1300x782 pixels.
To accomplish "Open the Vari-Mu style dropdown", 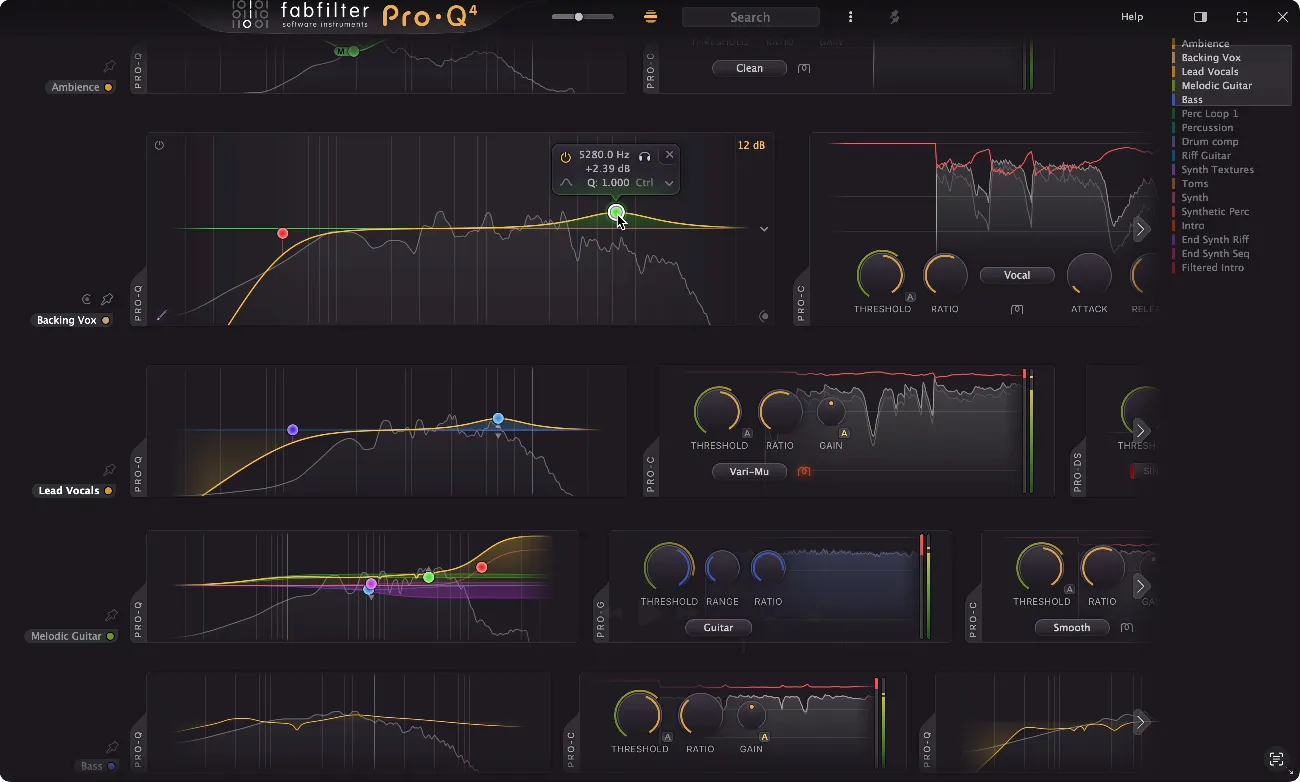I will point(749,471).
